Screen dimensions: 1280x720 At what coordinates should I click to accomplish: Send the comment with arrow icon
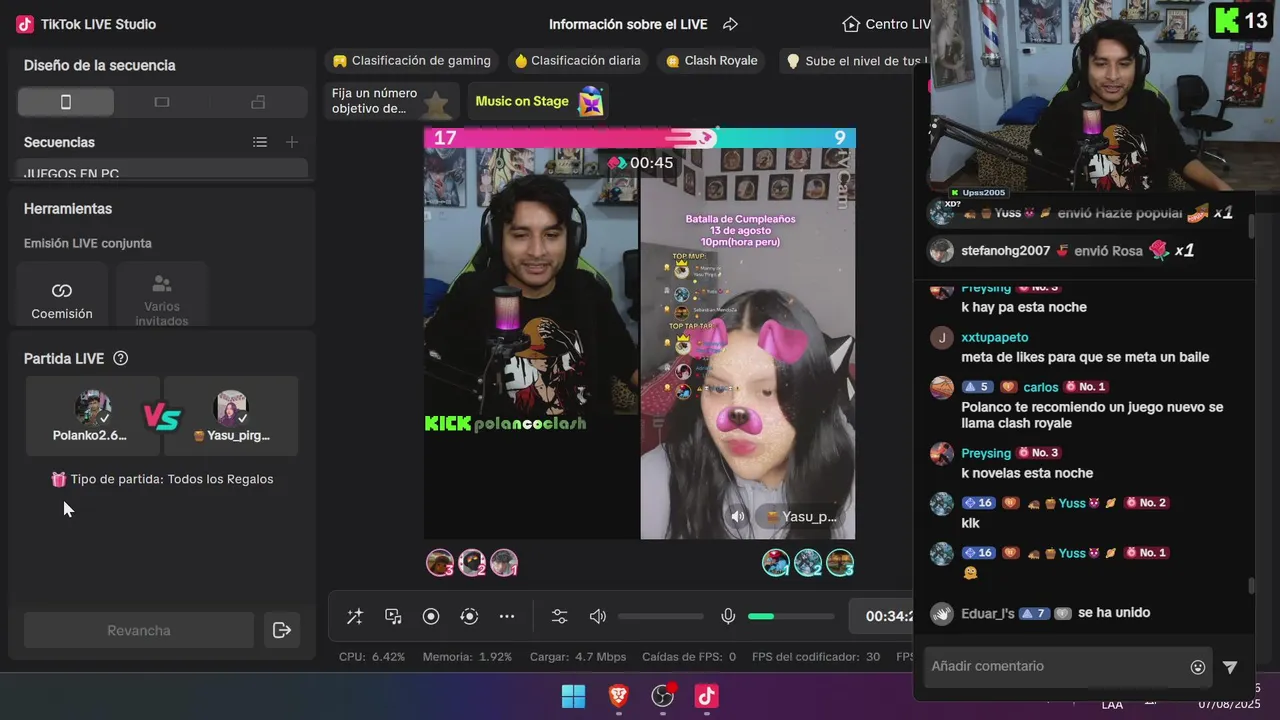coord(1230,667)
